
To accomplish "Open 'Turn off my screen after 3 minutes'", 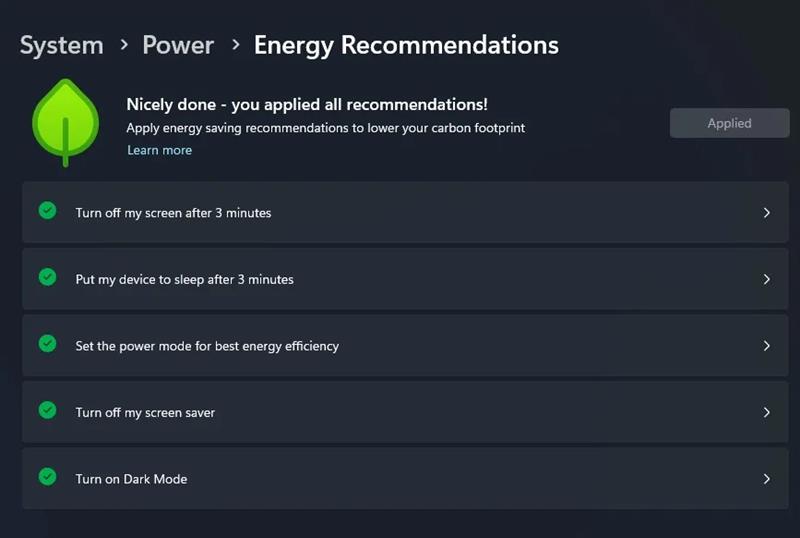I will [173, 213].
